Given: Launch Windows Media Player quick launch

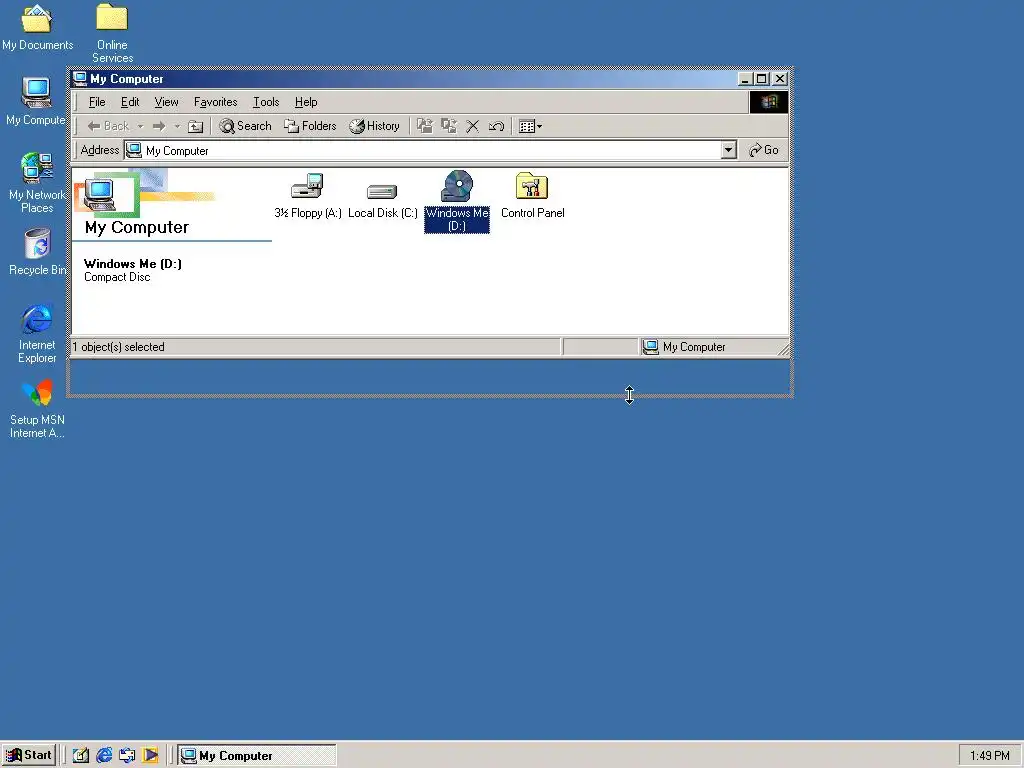Looking at the screenshot, I should pyautogui.click(x=150, y=755).
